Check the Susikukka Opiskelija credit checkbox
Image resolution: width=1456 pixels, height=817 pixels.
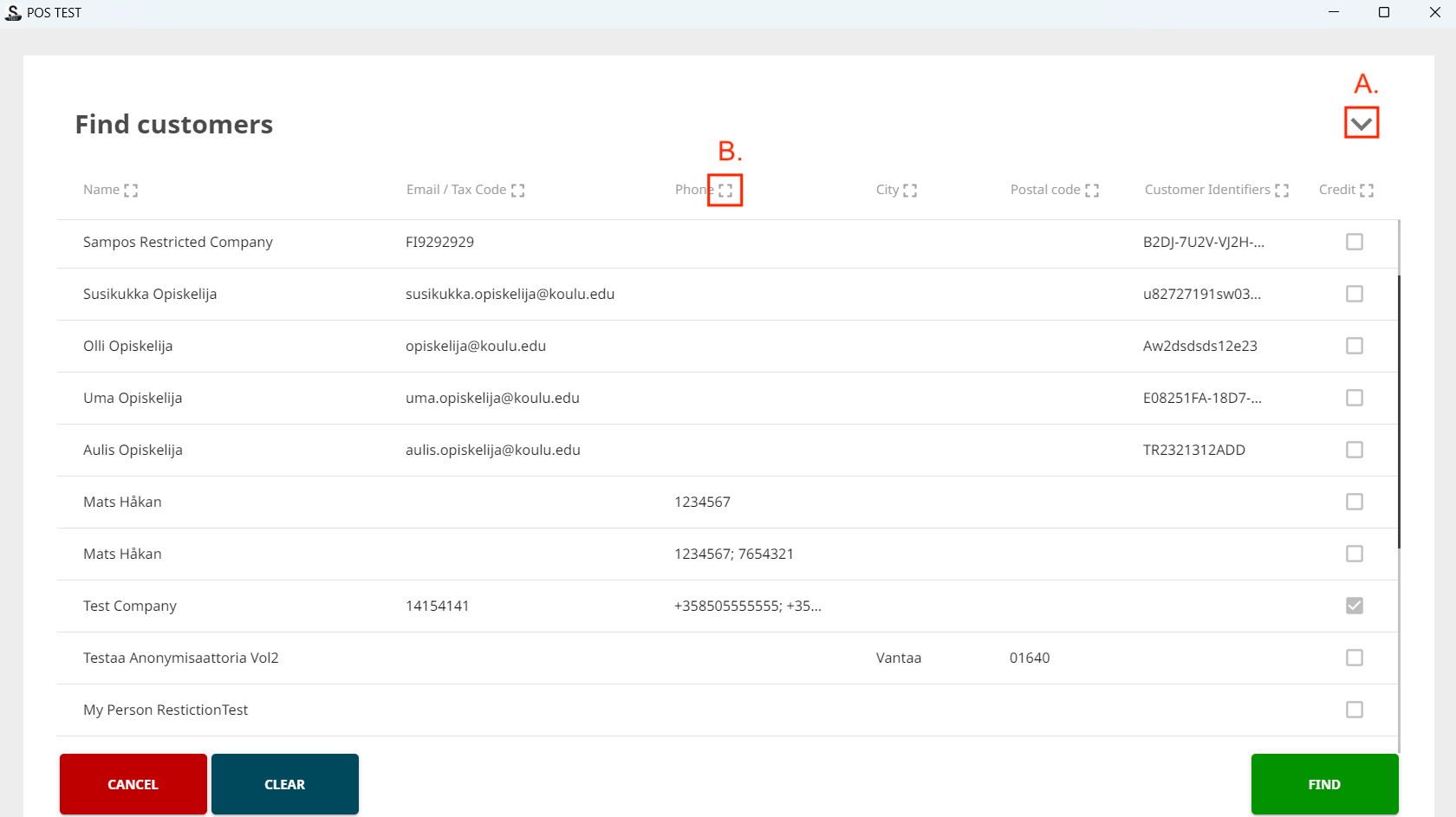pos(1355,294)
